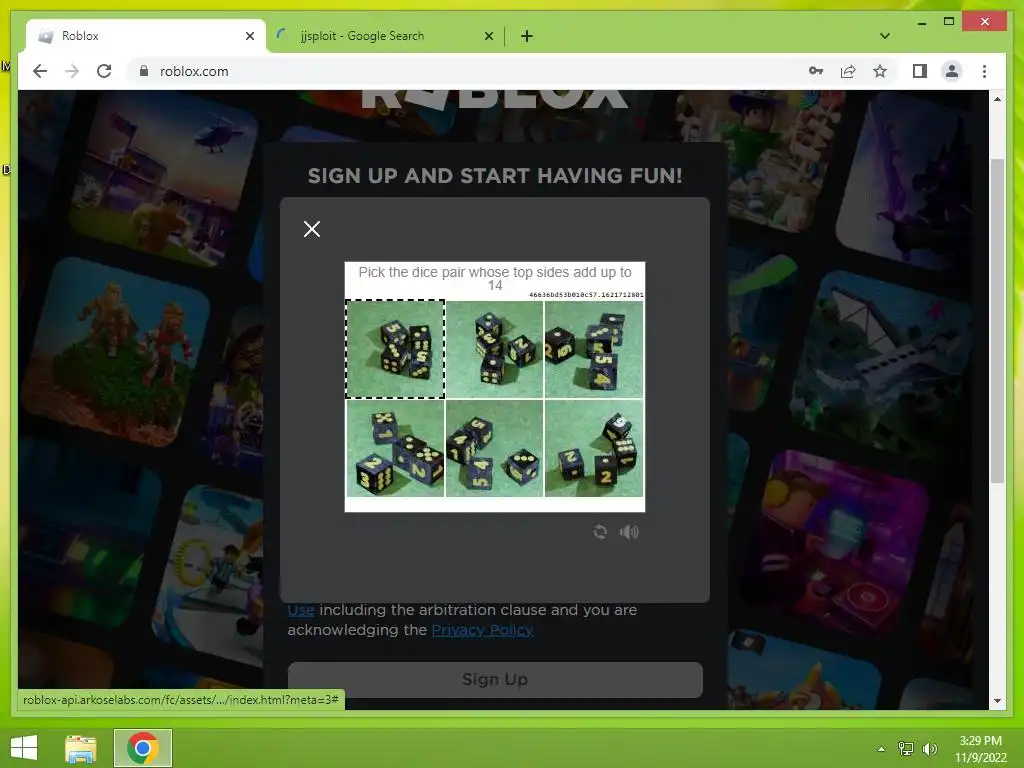Open the volume tray icon
The image size is (1024, 768).
[x=929, y=749]
